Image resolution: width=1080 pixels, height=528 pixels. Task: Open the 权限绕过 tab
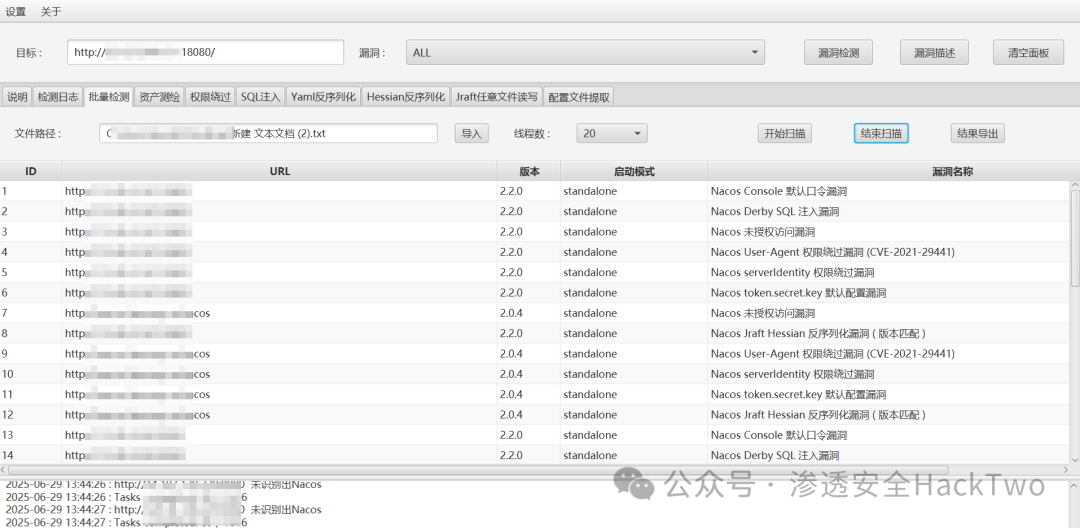coord(210,97)
